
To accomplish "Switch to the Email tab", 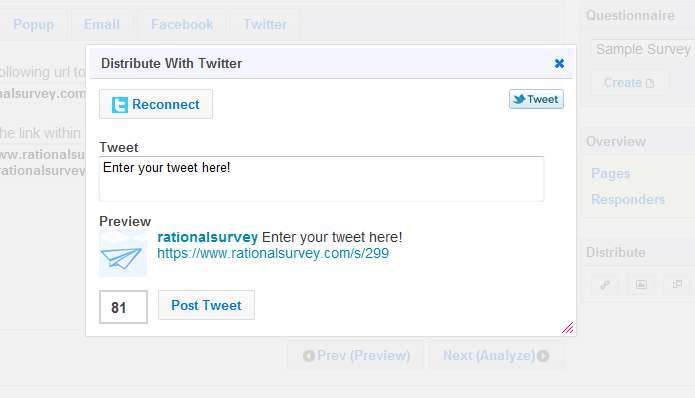I will pos(102,24).
